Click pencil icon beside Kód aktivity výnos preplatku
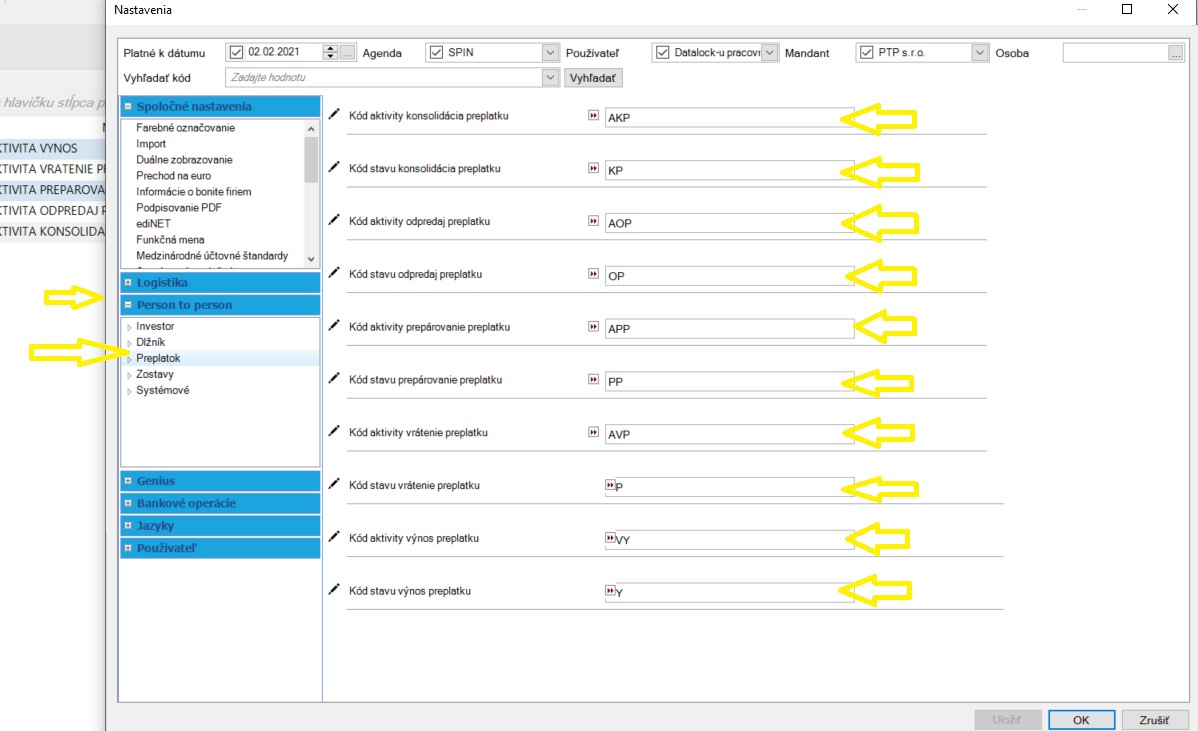The width and height of the screenshot is (1198, 731). [x=334, y=536]
